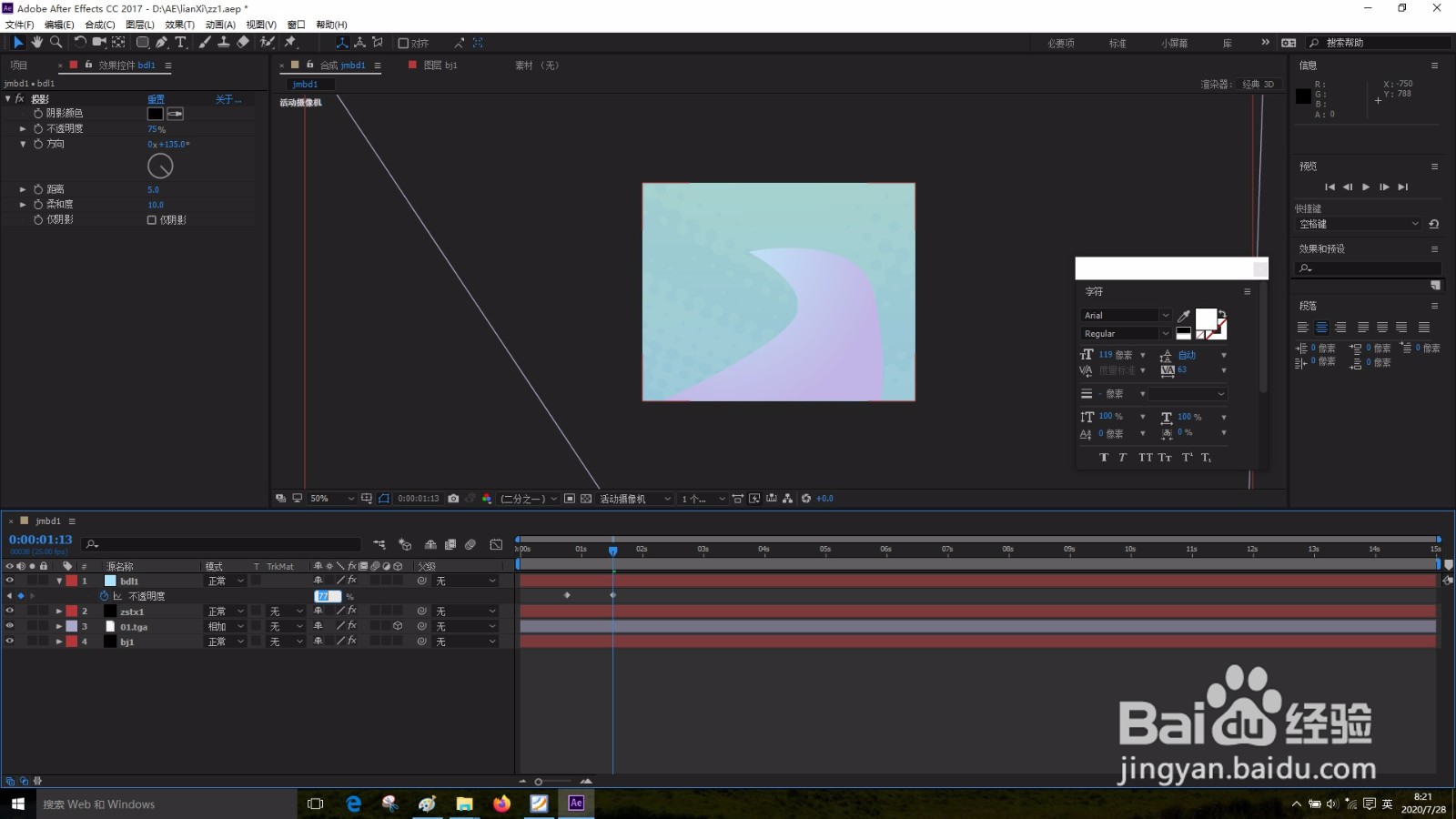This screenshot has width=1456, height=819.
Task: Click the eyedropper in Character panel
Action: tap(1184, 316)
